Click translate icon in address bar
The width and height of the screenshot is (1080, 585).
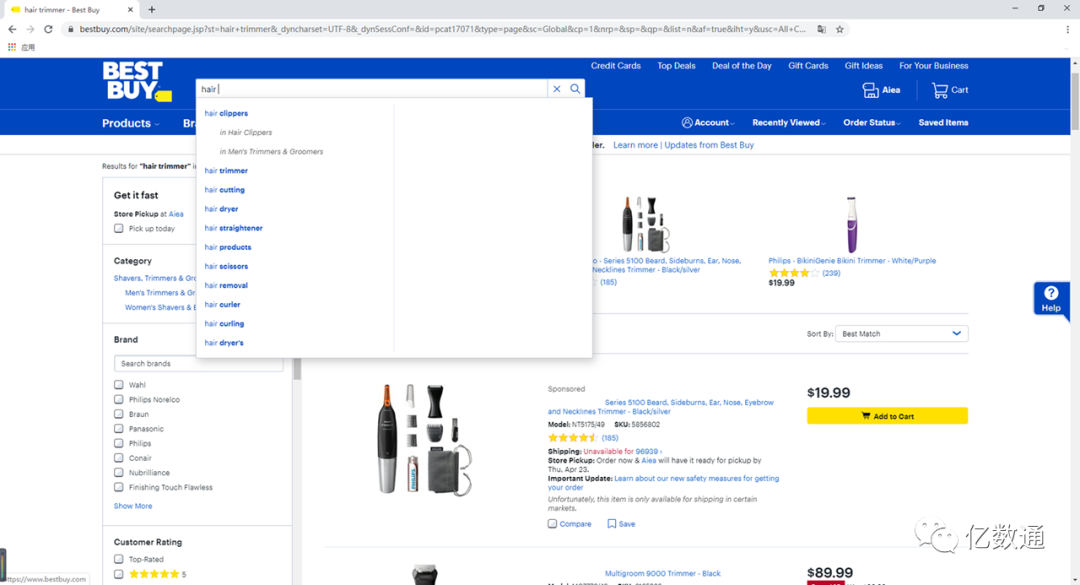click(822, 29)
